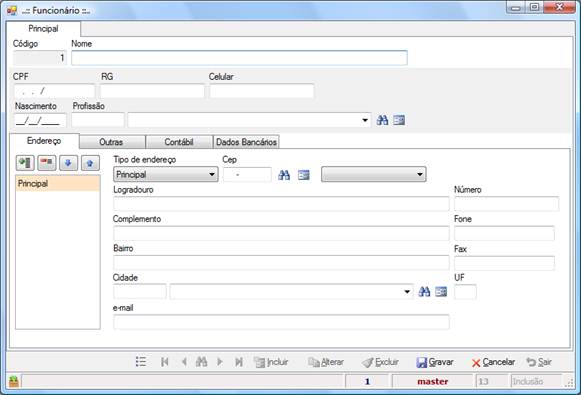Go to first record
Screen dimensions: 581x395
click(x=165, y=362)
